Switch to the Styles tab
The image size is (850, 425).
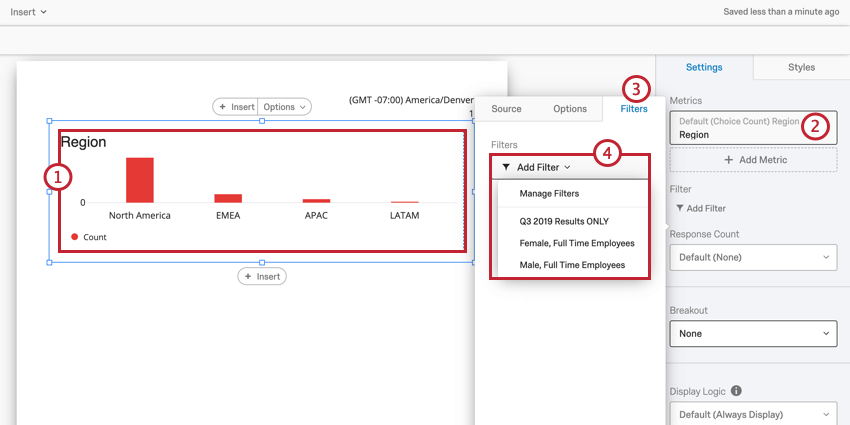pyautogui.click(x=801, y=67)
